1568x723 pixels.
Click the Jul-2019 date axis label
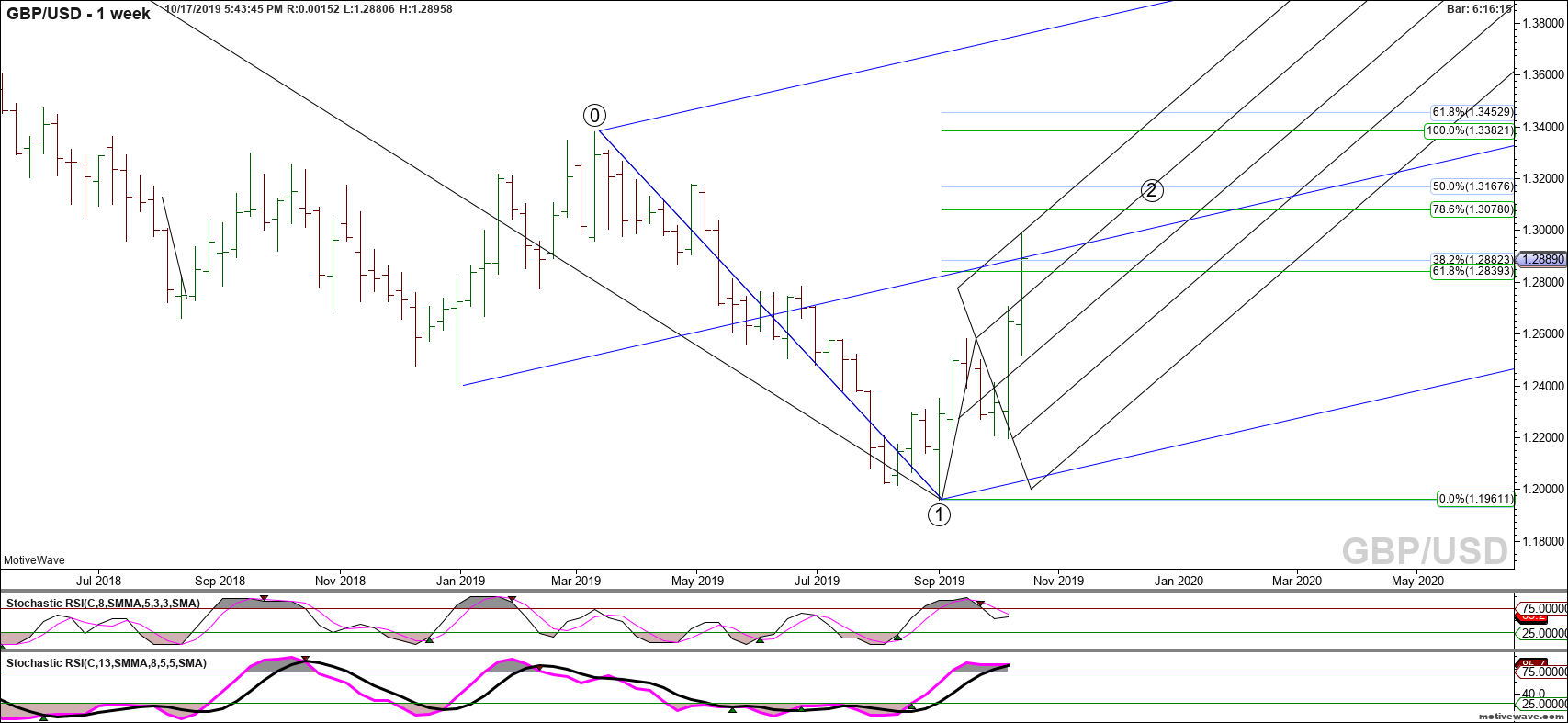tap(817, 581)
